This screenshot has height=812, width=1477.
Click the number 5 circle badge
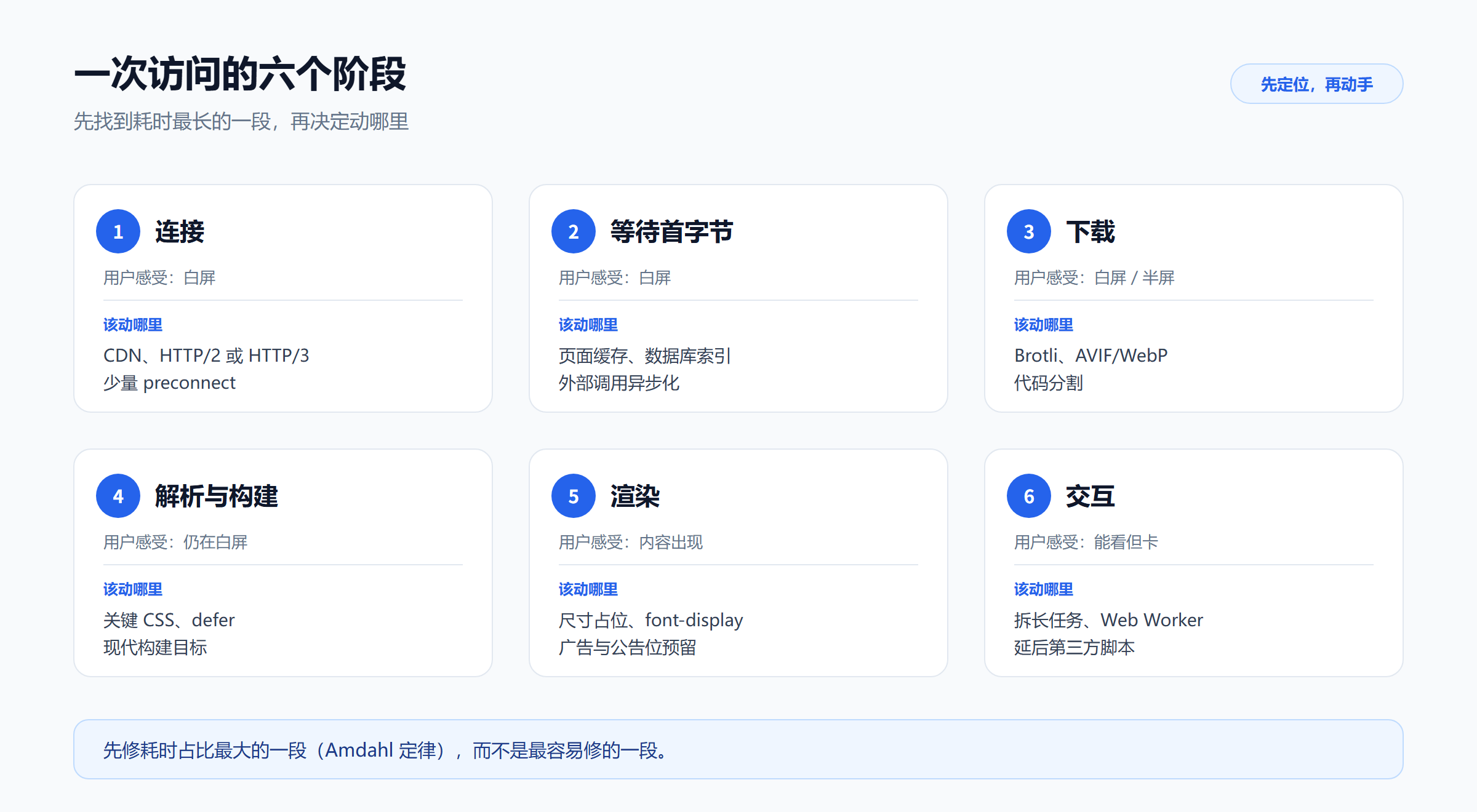pos(574,496)
